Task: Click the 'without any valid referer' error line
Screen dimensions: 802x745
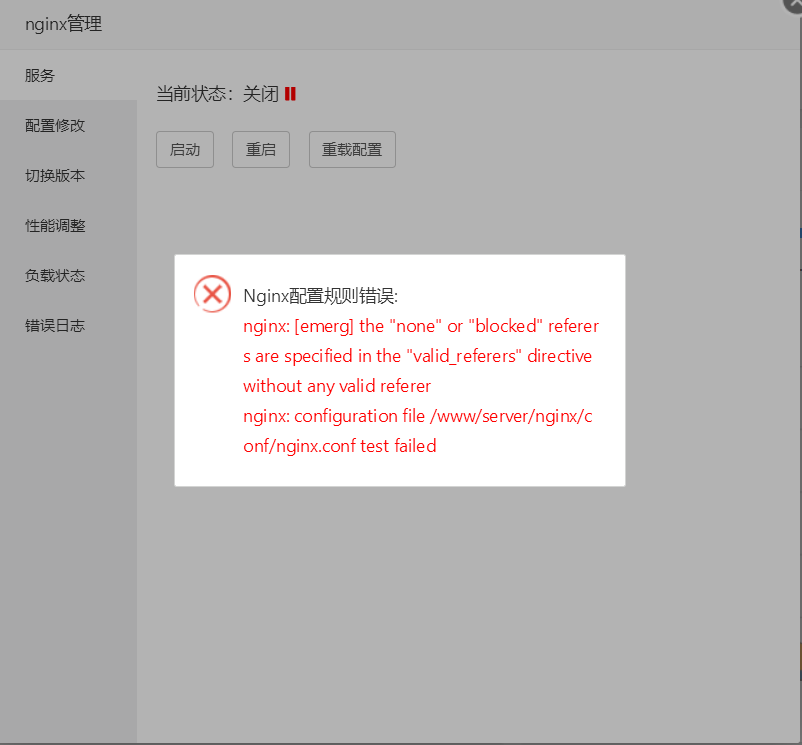Action: click(x=337, y=386)
